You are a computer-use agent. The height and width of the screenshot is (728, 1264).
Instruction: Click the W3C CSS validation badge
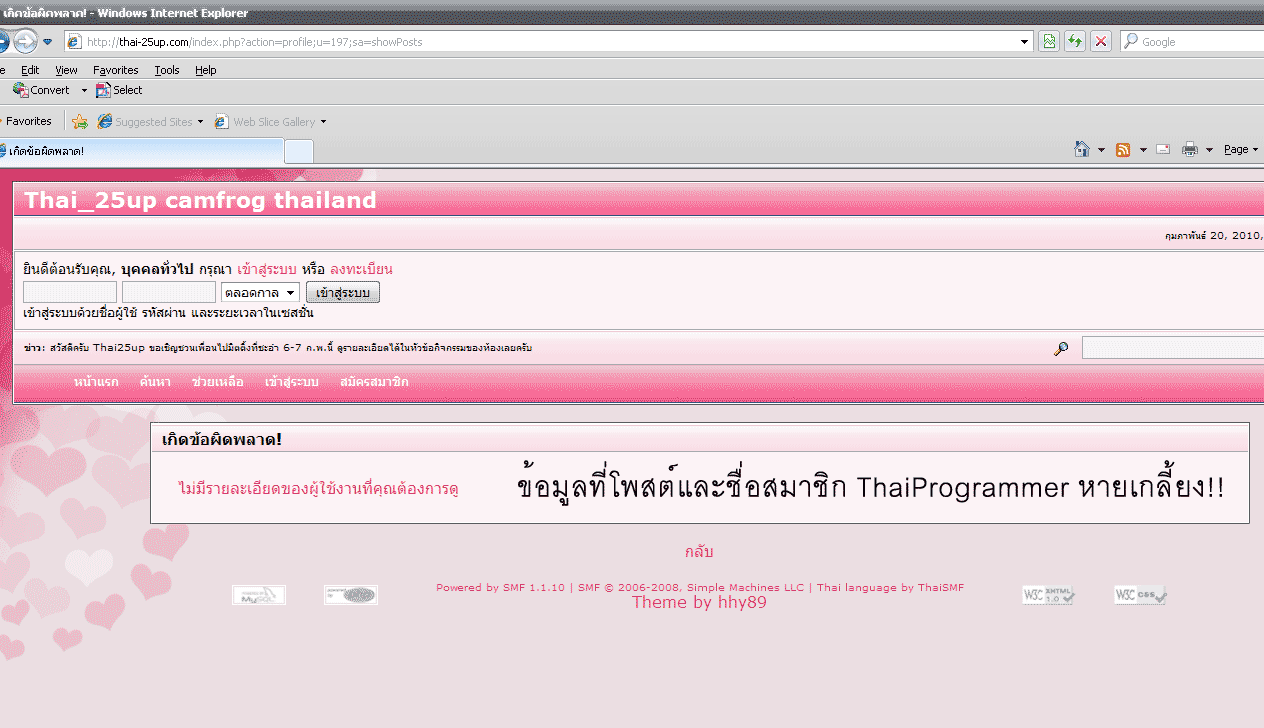pyautogui.click(x=1141, y=595)
